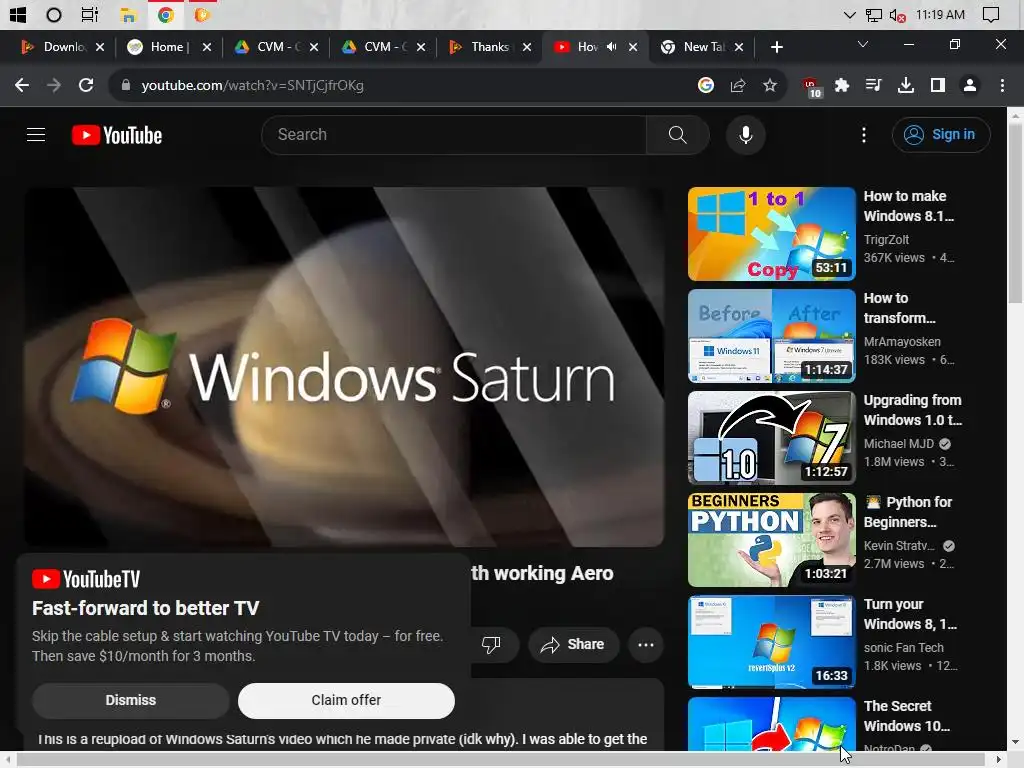Claim the YouTube TV offer
1024x768 pixels.
pyautogui.click(x=346, y=700)
